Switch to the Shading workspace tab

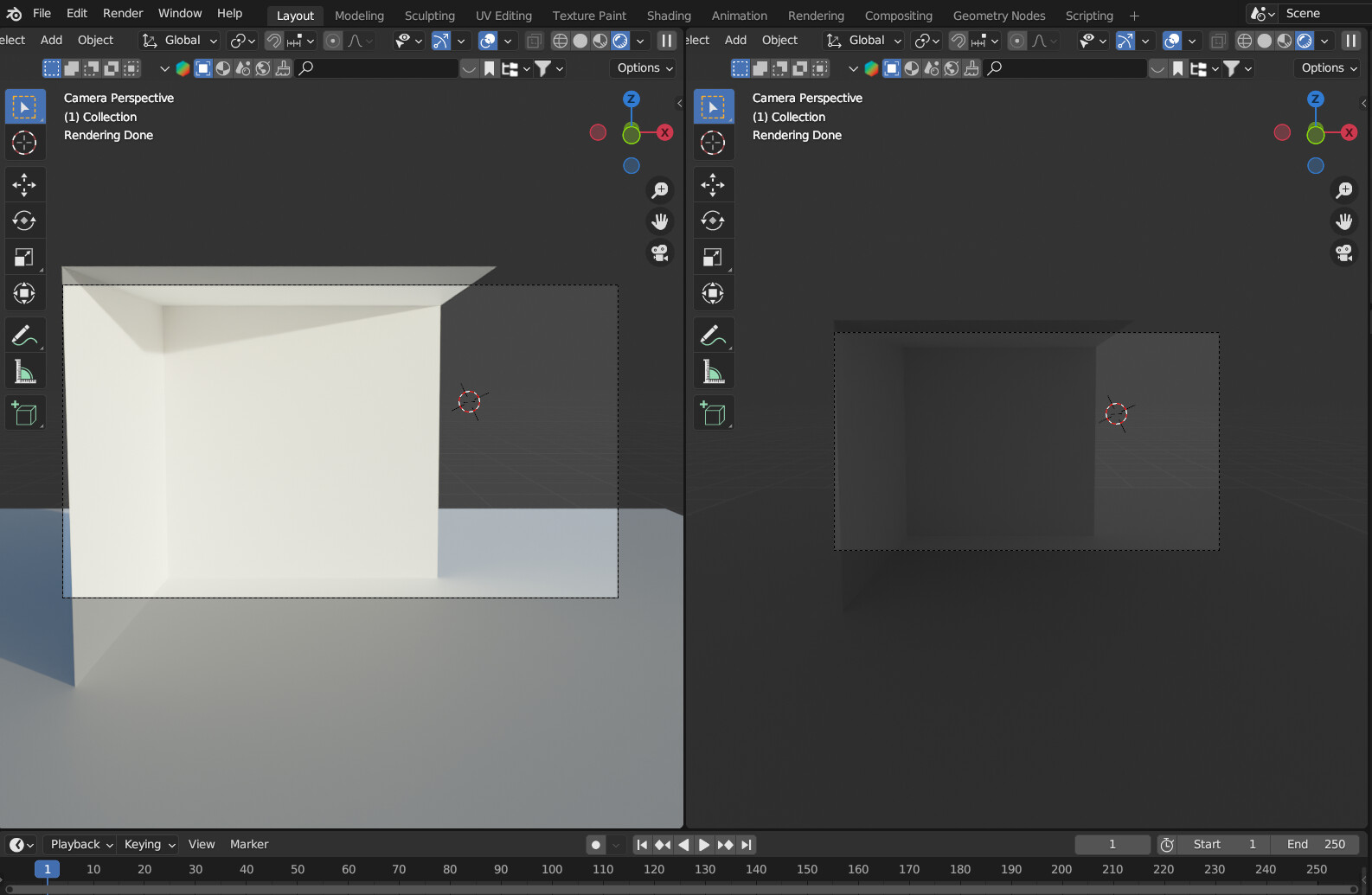point(669,16)
